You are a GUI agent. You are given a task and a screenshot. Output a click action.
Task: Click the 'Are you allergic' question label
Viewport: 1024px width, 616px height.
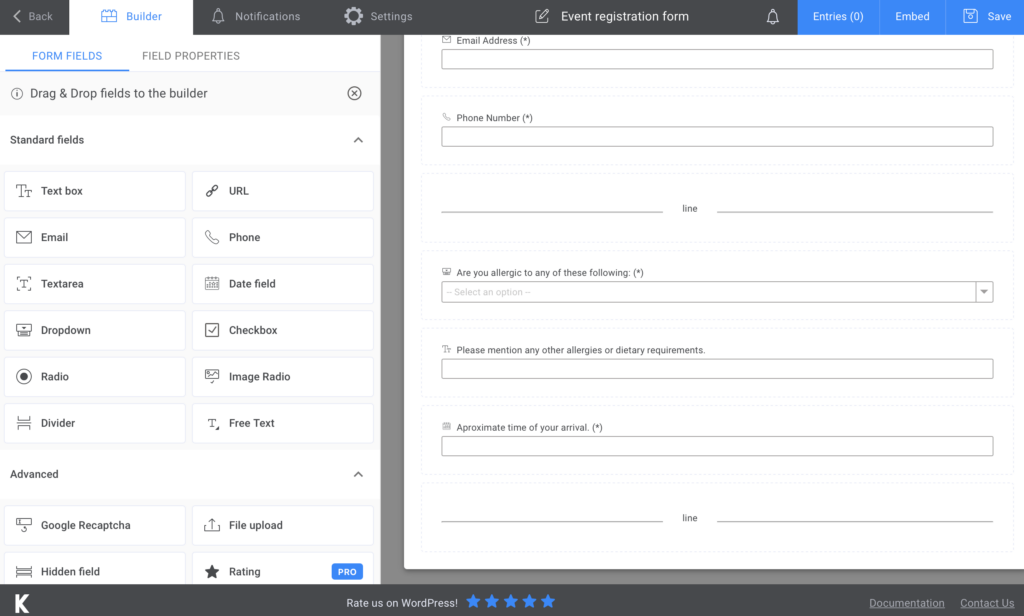tap(550, 273)
